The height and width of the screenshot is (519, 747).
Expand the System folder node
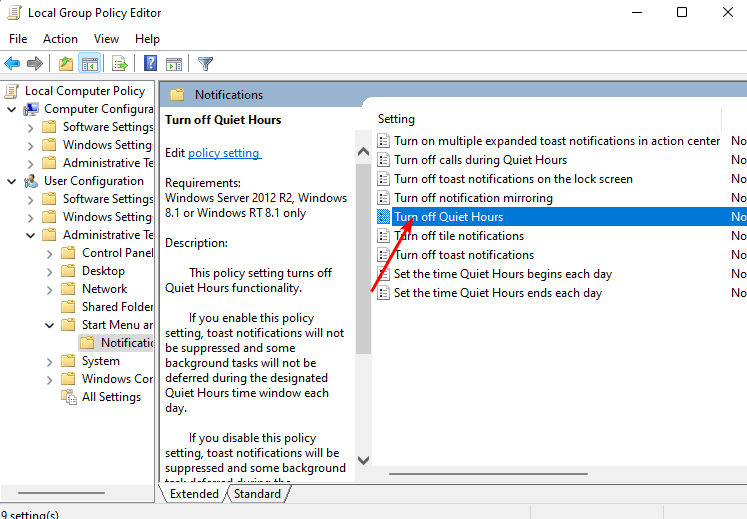point(50,362)
